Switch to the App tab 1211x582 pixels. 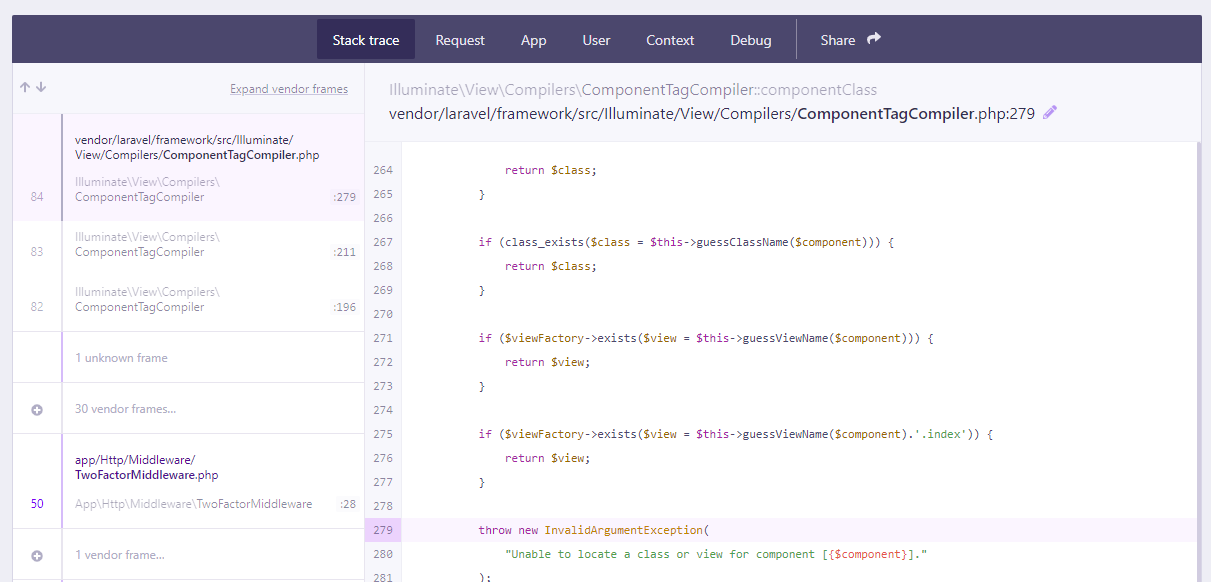(x=533, y=40)
